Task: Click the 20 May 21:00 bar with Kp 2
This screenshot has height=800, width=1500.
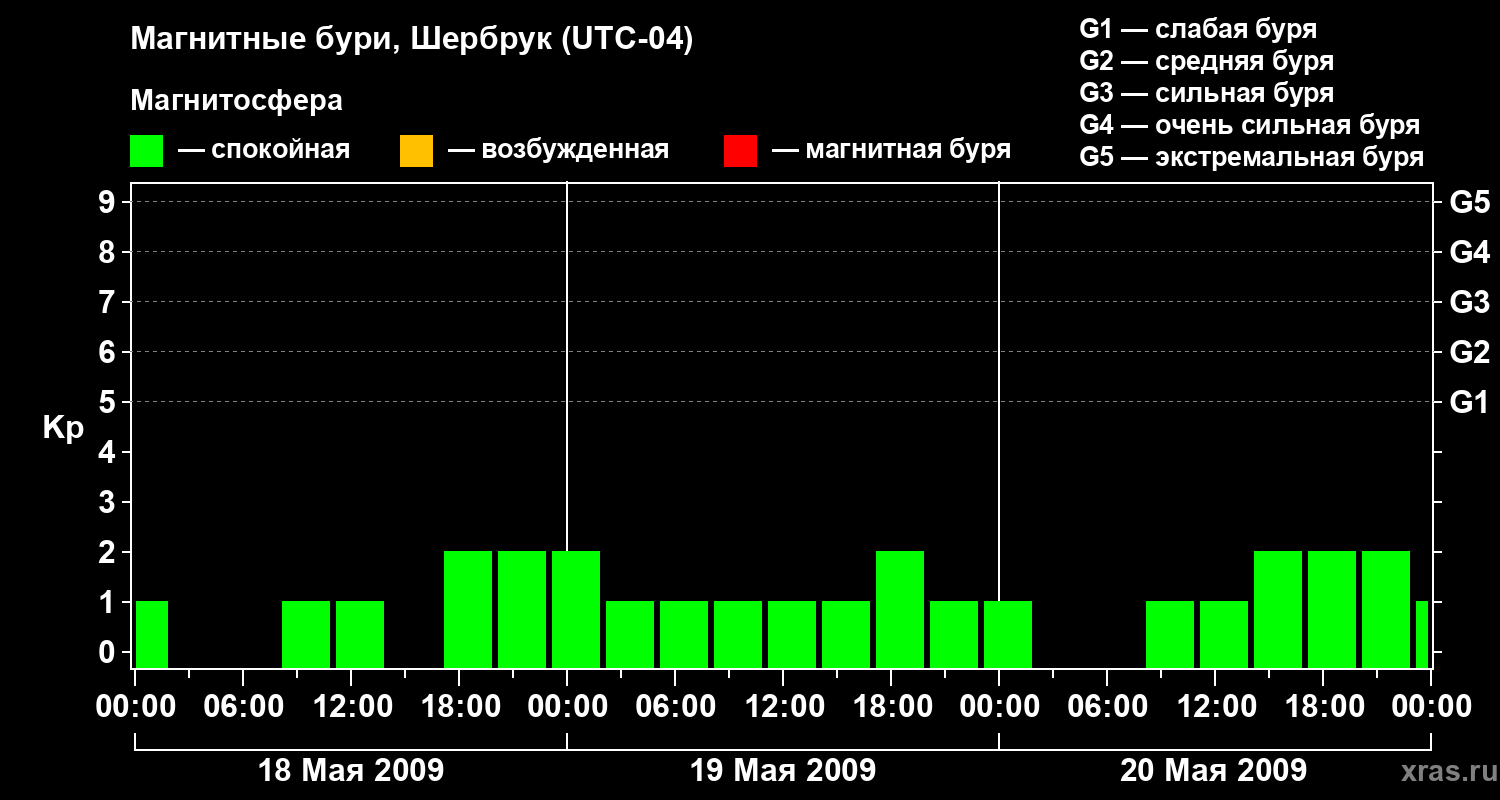Action: pyautogui.click(x=1386, y=609)
